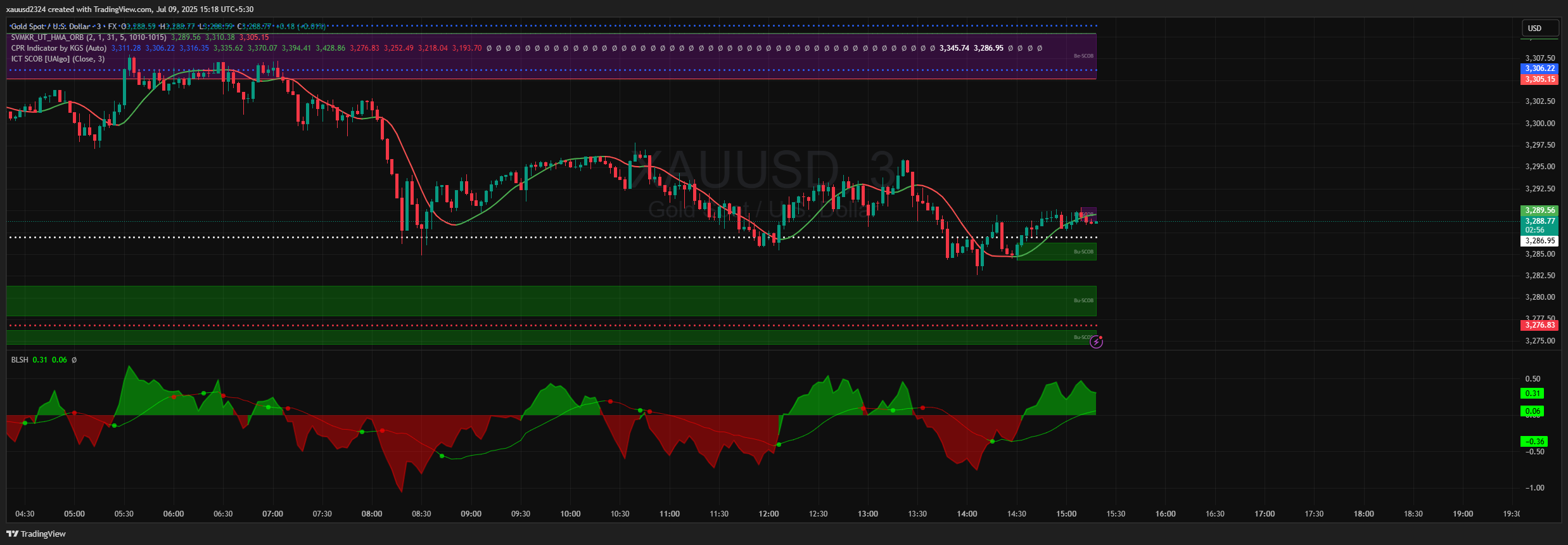Click the 12:00 mark on time axis

coord(768,514)
